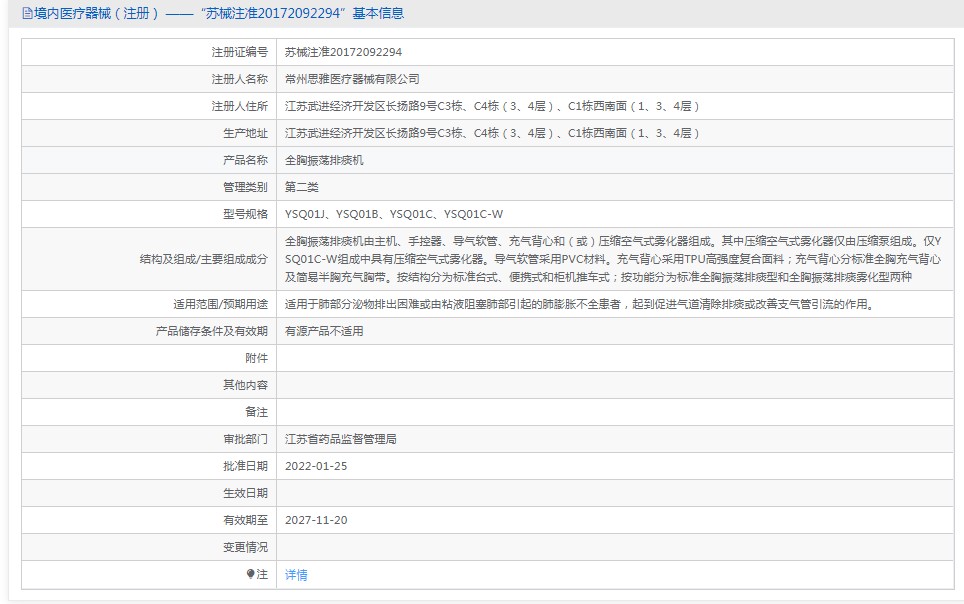The image size is (964, 604).
Task: Select the 注册人住所 address value
Action: [492, 106]
